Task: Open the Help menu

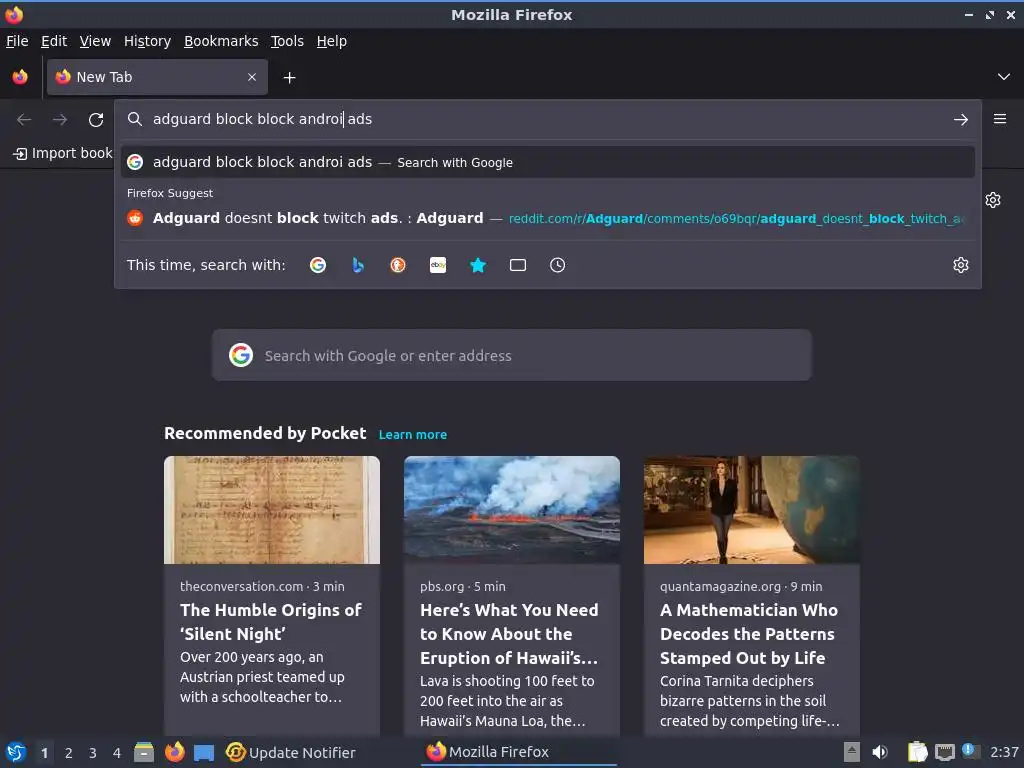Action: 332,41
